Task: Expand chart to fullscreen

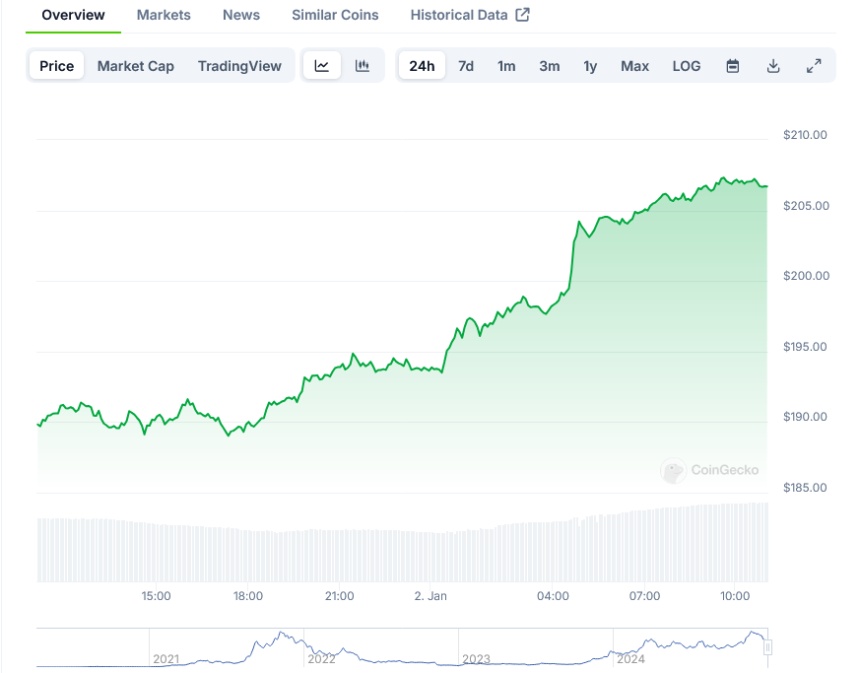Action: [814, 66]
